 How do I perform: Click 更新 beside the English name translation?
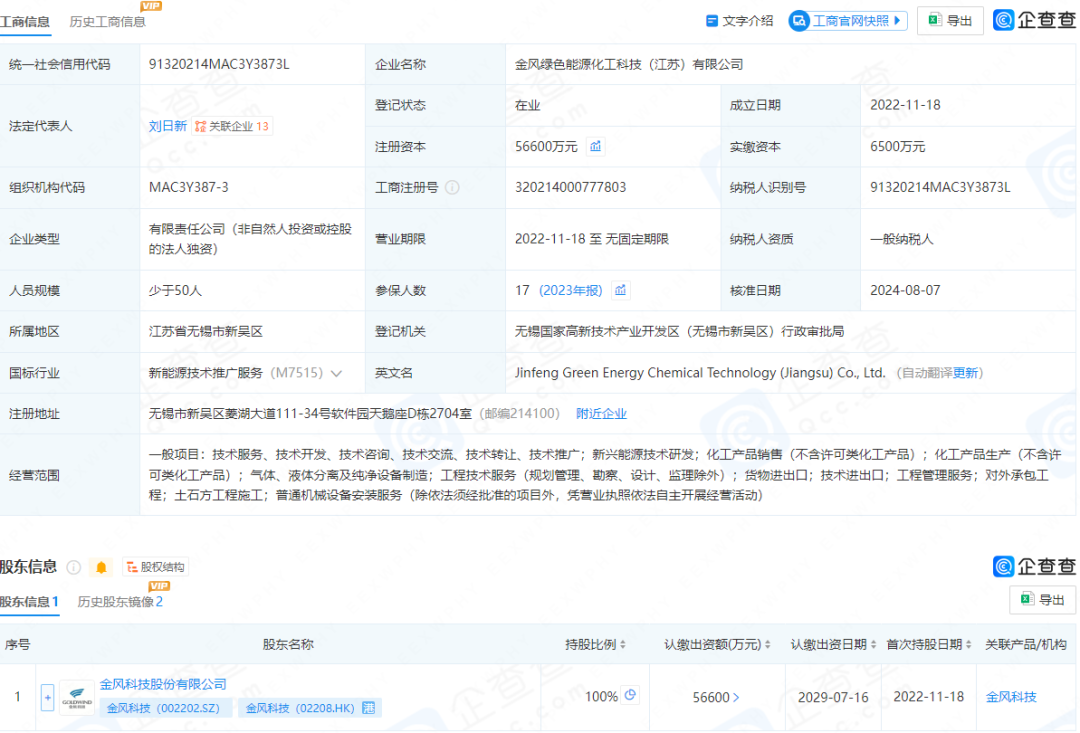pos(965,373)
